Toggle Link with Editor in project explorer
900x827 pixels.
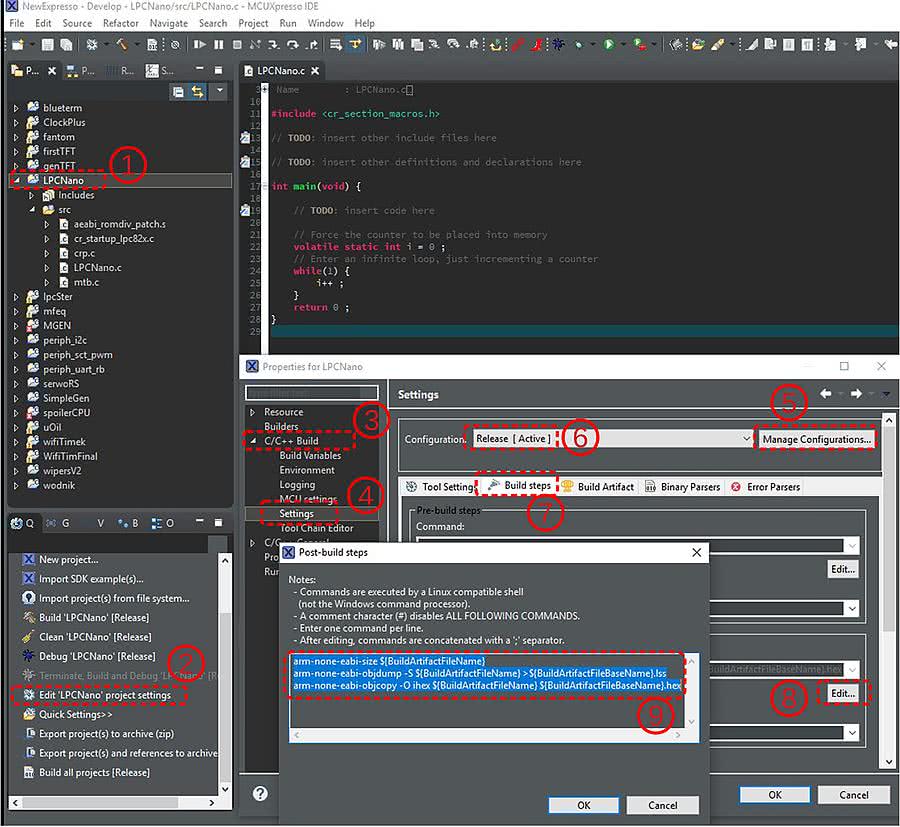198,92
